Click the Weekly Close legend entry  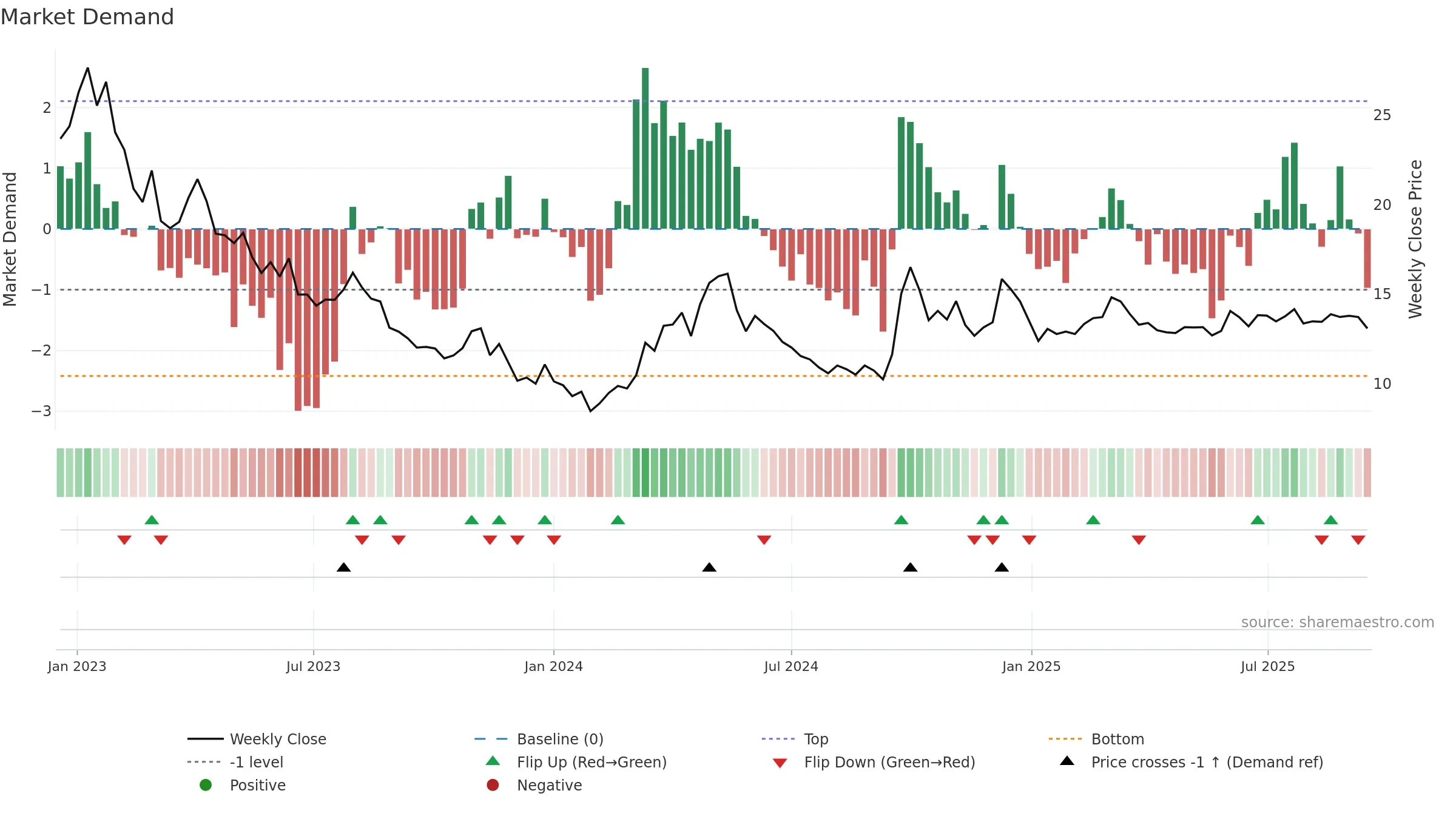257,739
